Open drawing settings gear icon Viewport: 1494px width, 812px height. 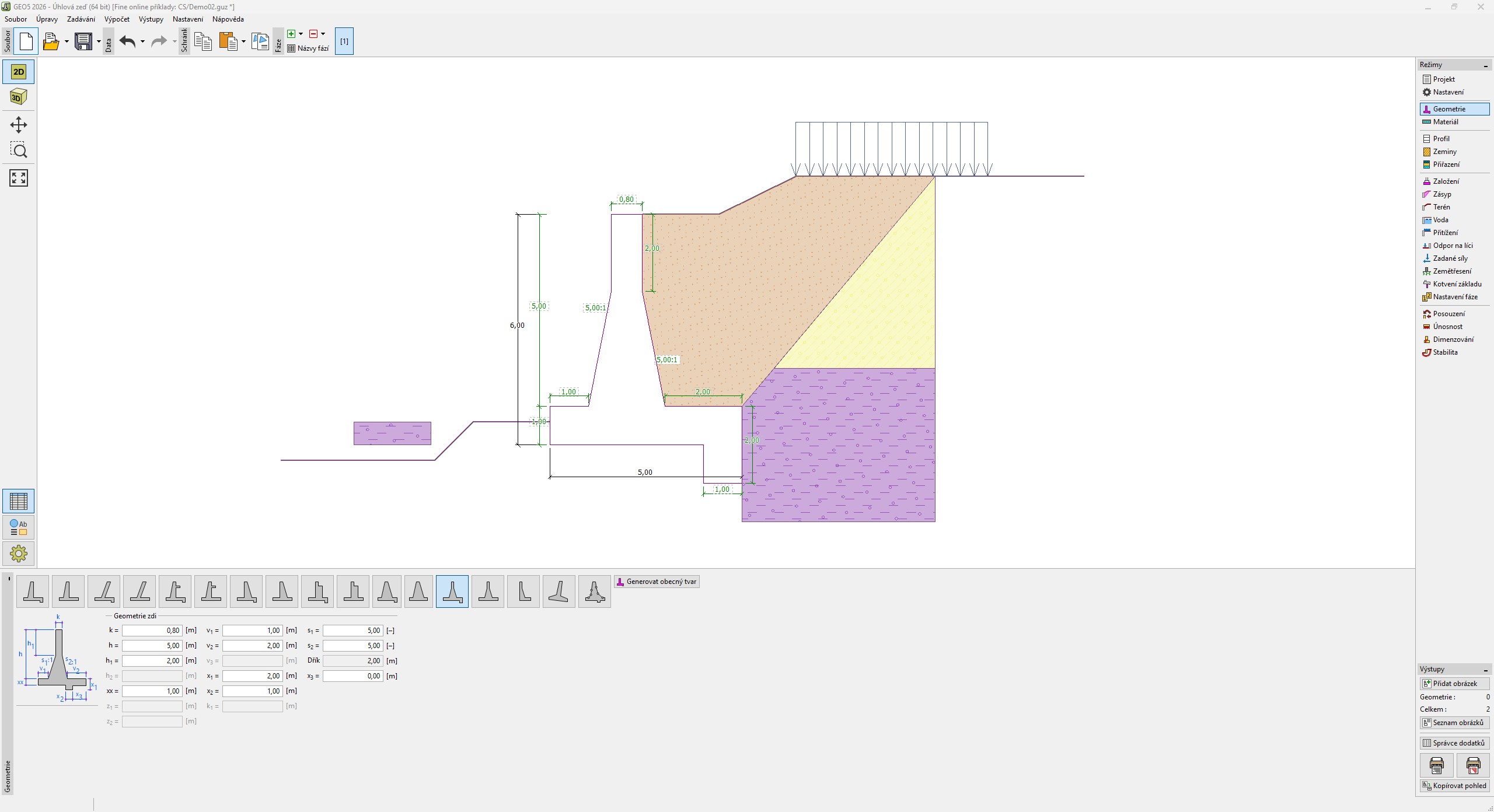(19, 553)
